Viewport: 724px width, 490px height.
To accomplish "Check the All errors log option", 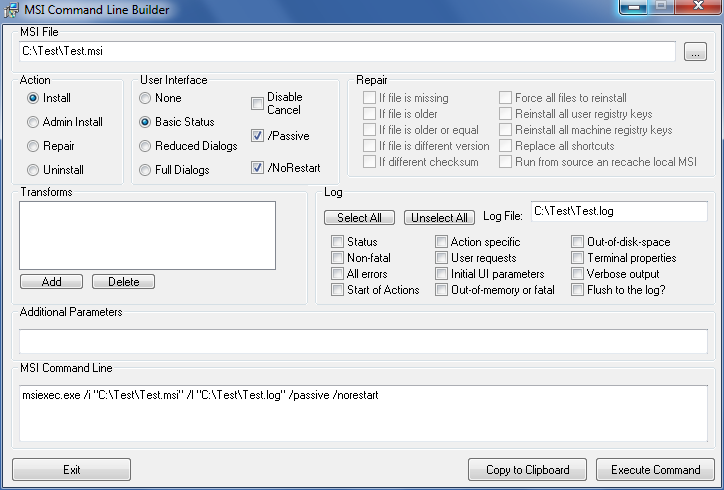I will point(337,274).
